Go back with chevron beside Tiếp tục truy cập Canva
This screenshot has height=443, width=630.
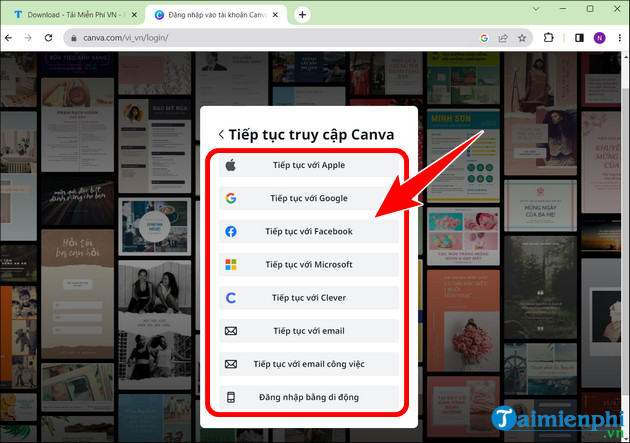(221, 135)
